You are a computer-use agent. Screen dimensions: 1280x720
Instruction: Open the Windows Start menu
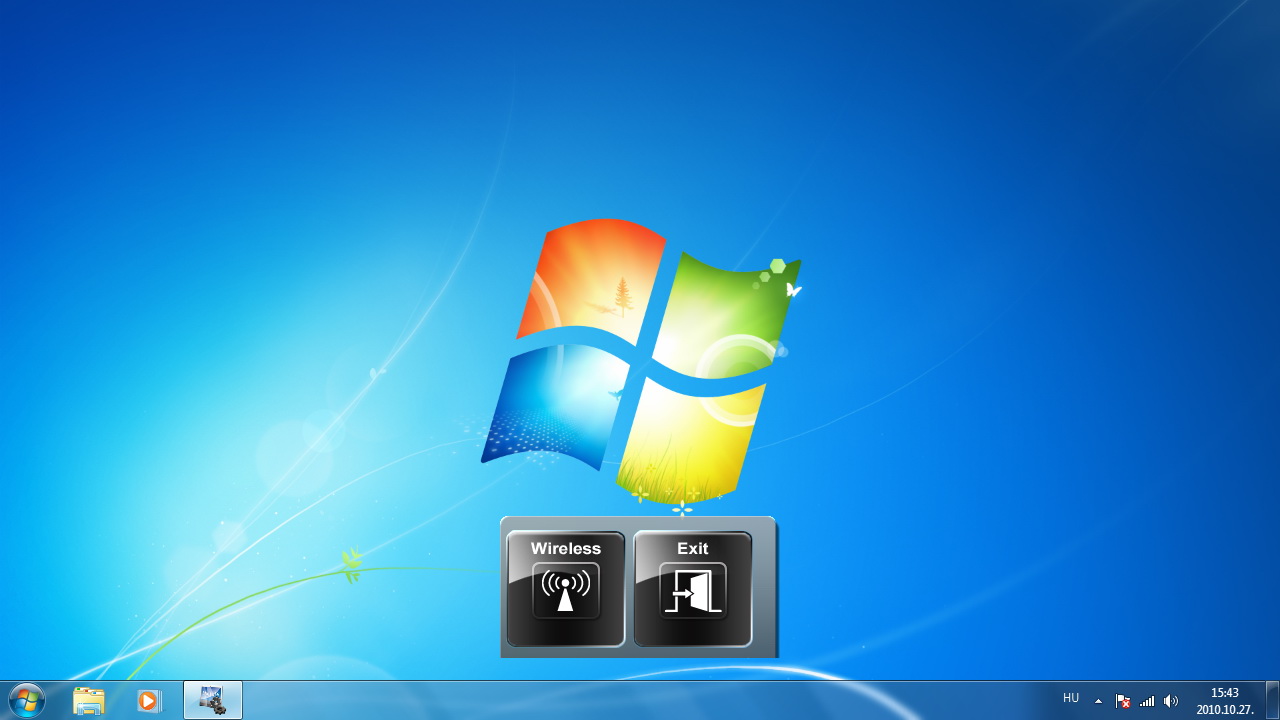27,700
